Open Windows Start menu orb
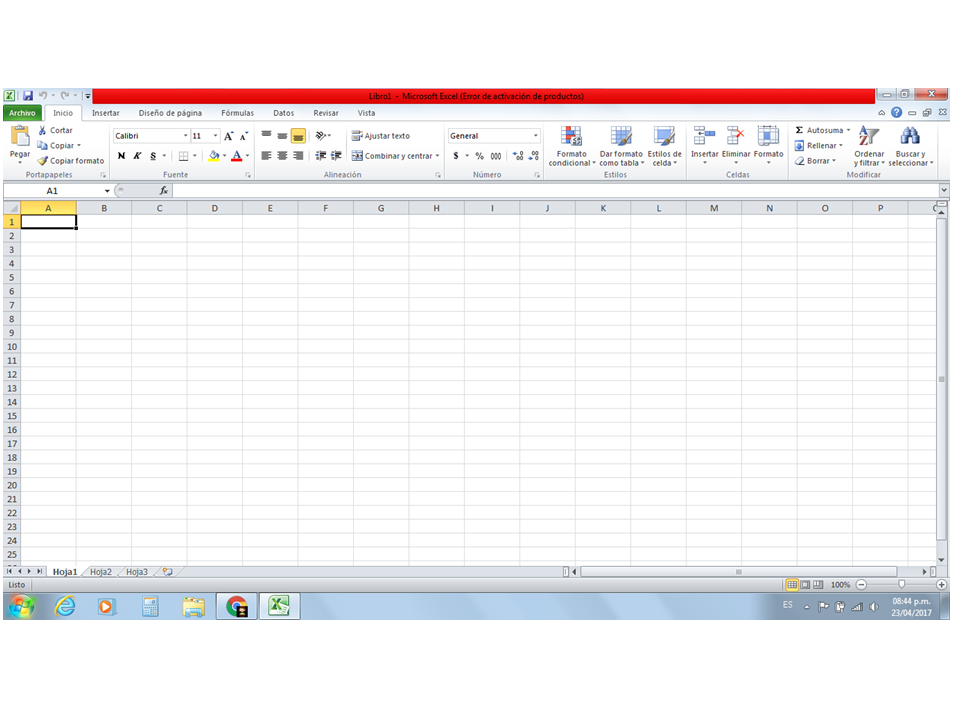The height and width of the screenshot is (720, 960). (20, 607)
